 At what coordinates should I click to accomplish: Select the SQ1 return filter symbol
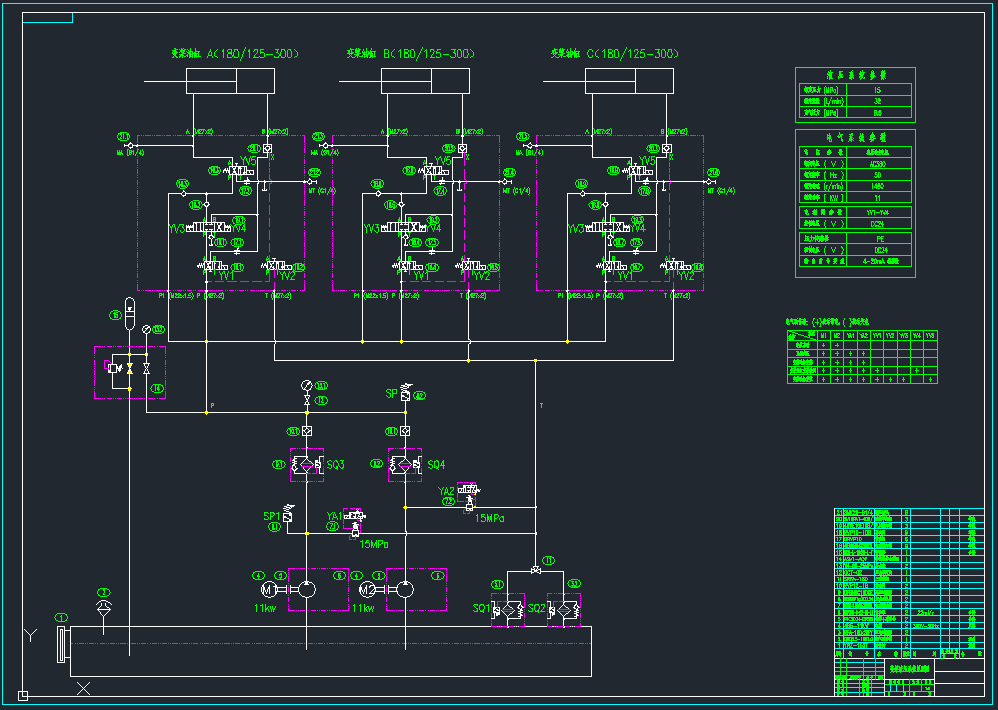click(507, 609)
